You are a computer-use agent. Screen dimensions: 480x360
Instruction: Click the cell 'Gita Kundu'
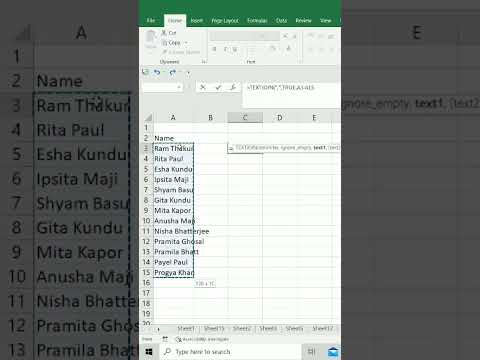click(x=173, y=200)
